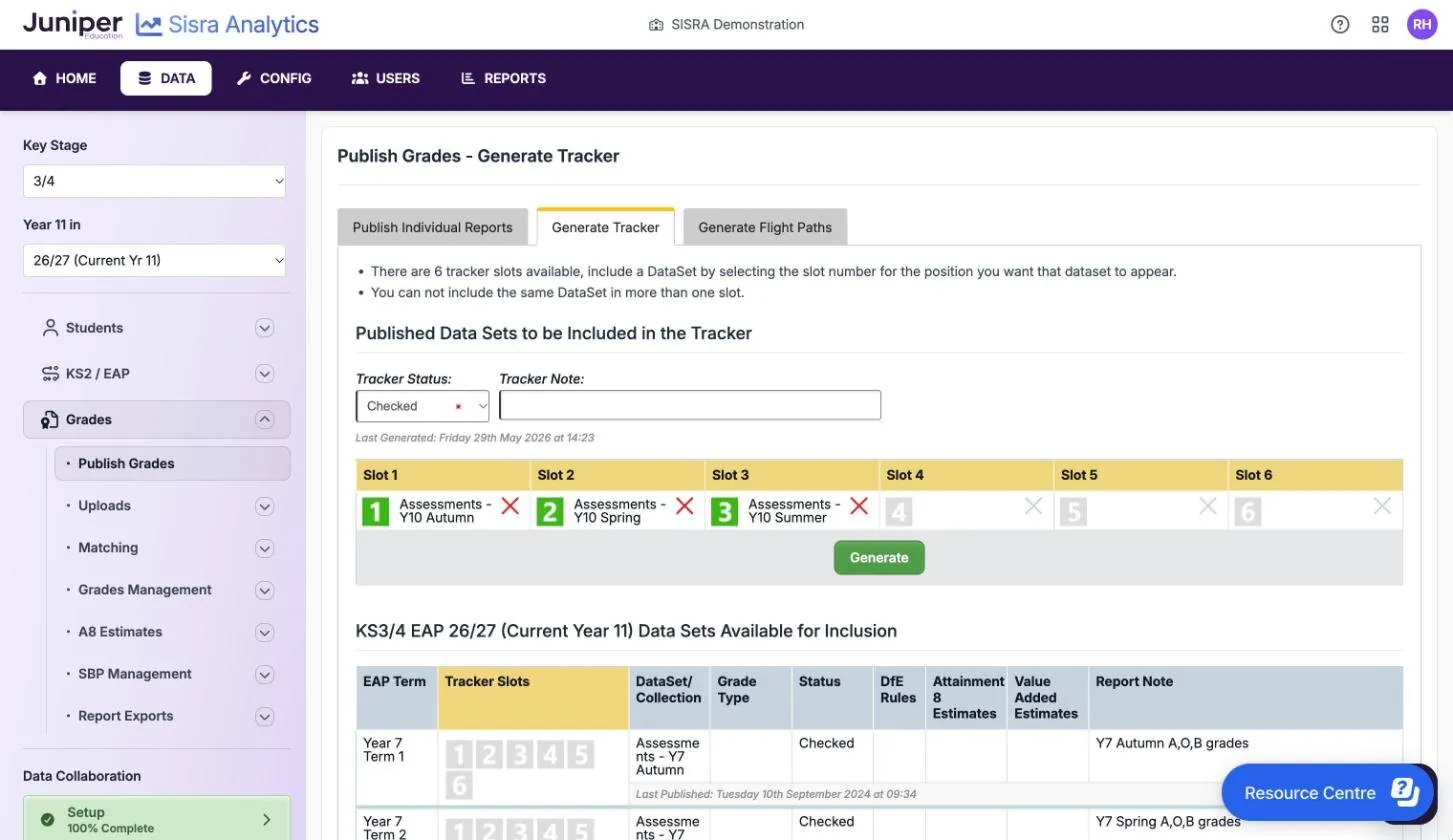Select Publish Grades in sidebar
This screenshot has width=1453, height=840.
pyautogui.click(x=172, y=463)
